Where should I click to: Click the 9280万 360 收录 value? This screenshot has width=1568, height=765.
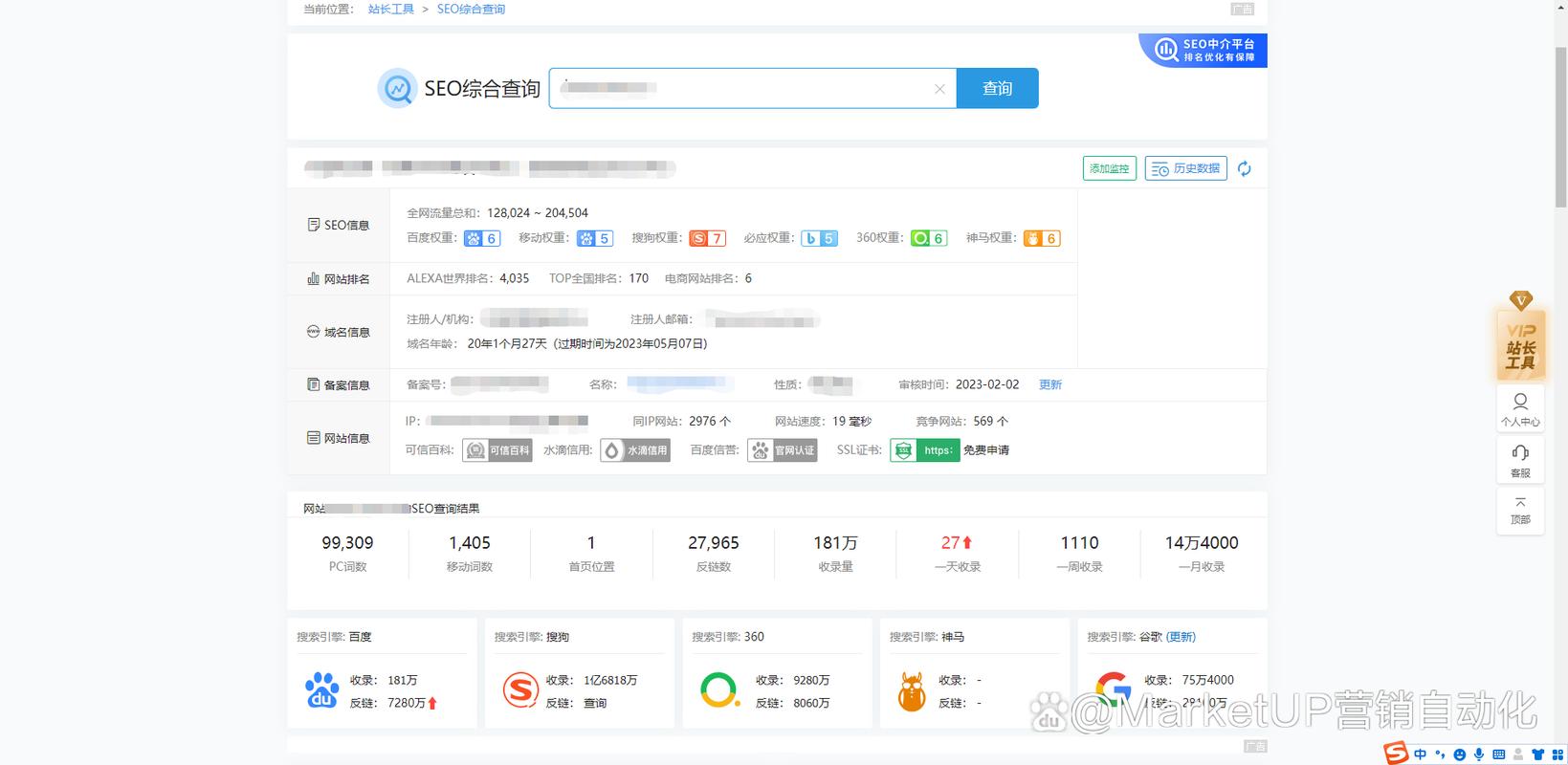click(x=811, y=680)
